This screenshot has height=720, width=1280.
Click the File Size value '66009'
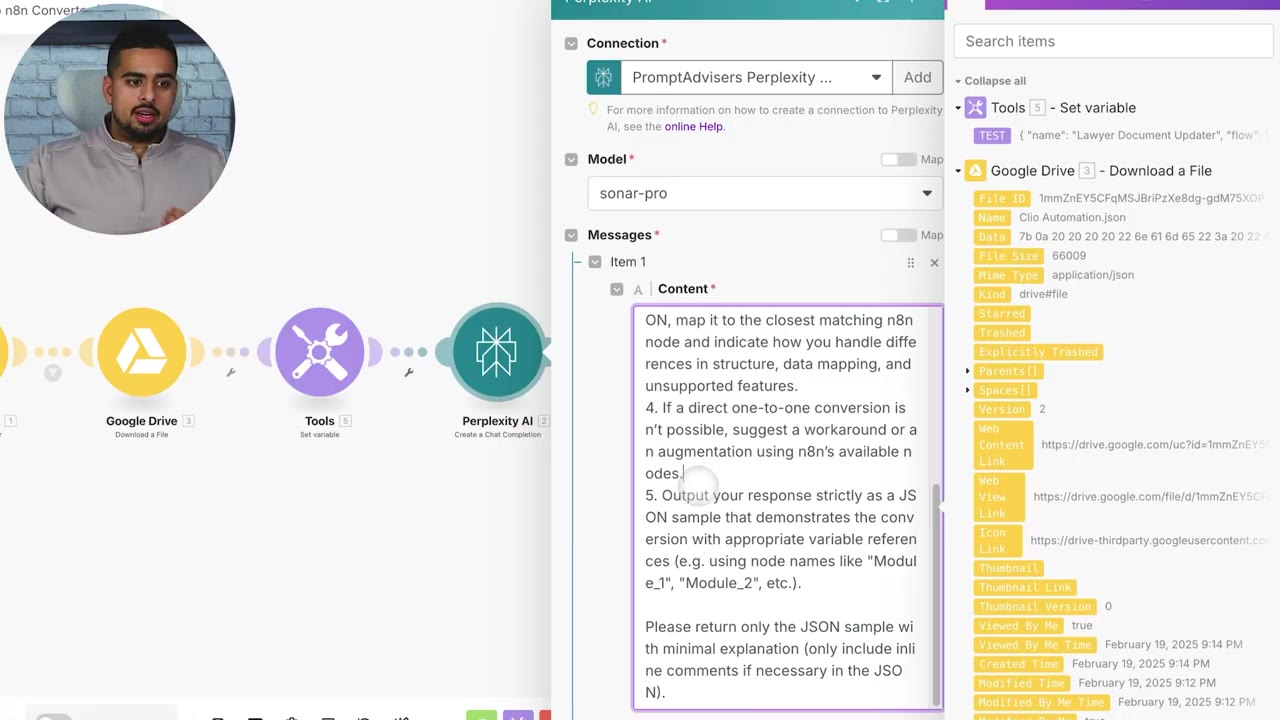click(x=1069, y=256)
